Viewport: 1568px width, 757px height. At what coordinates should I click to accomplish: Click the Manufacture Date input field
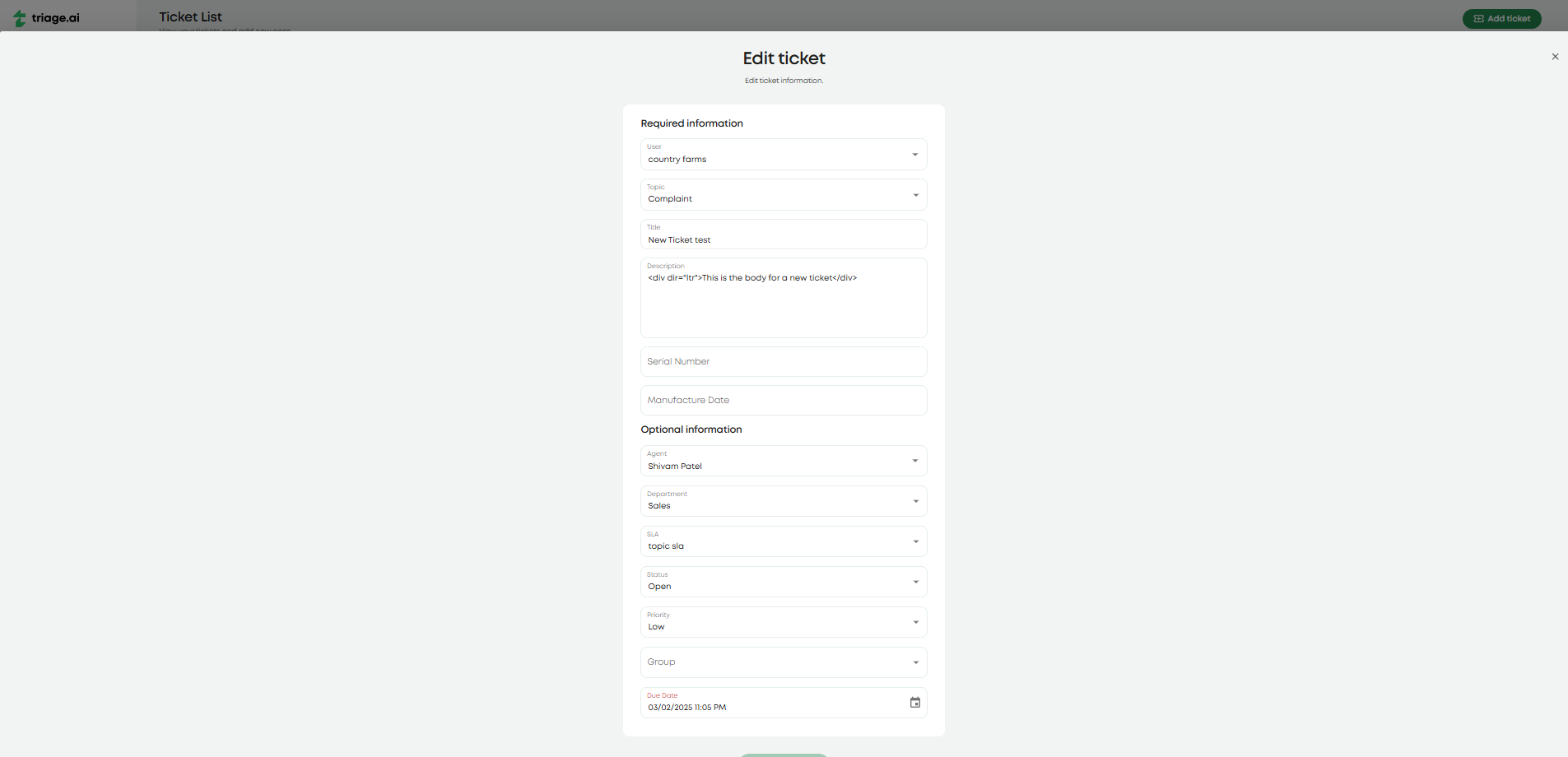coord(783,400)
